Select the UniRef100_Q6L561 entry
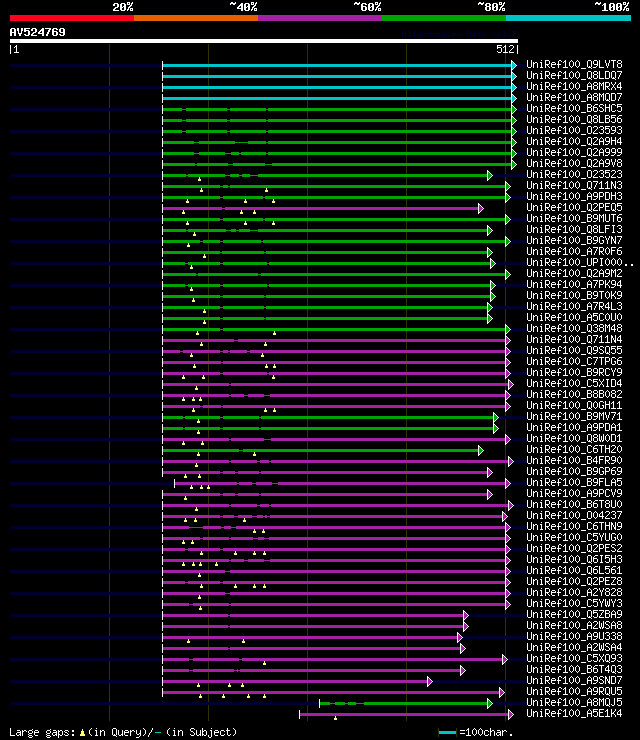Image resolution: width=640 pixels, height=740 pixels. pos(574,571)
